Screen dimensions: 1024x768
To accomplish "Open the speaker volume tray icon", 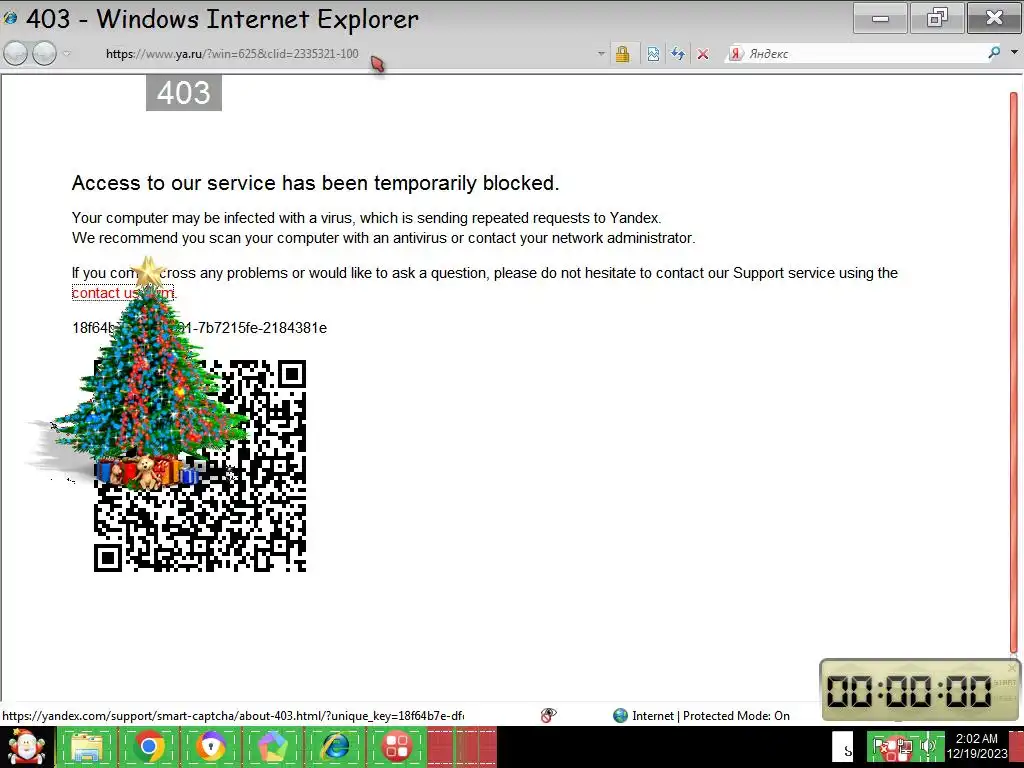I will [927, 746].
